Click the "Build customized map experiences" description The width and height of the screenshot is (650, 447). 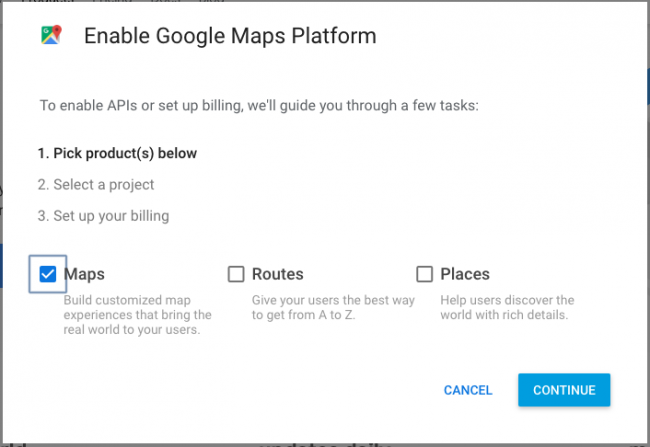(x=138, y=315)
